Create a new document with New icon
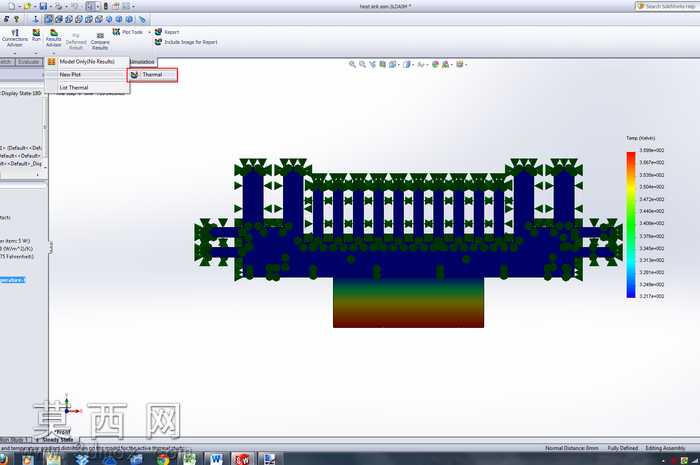Viewport: 700px width, 465px height. (x=11, y=6)
